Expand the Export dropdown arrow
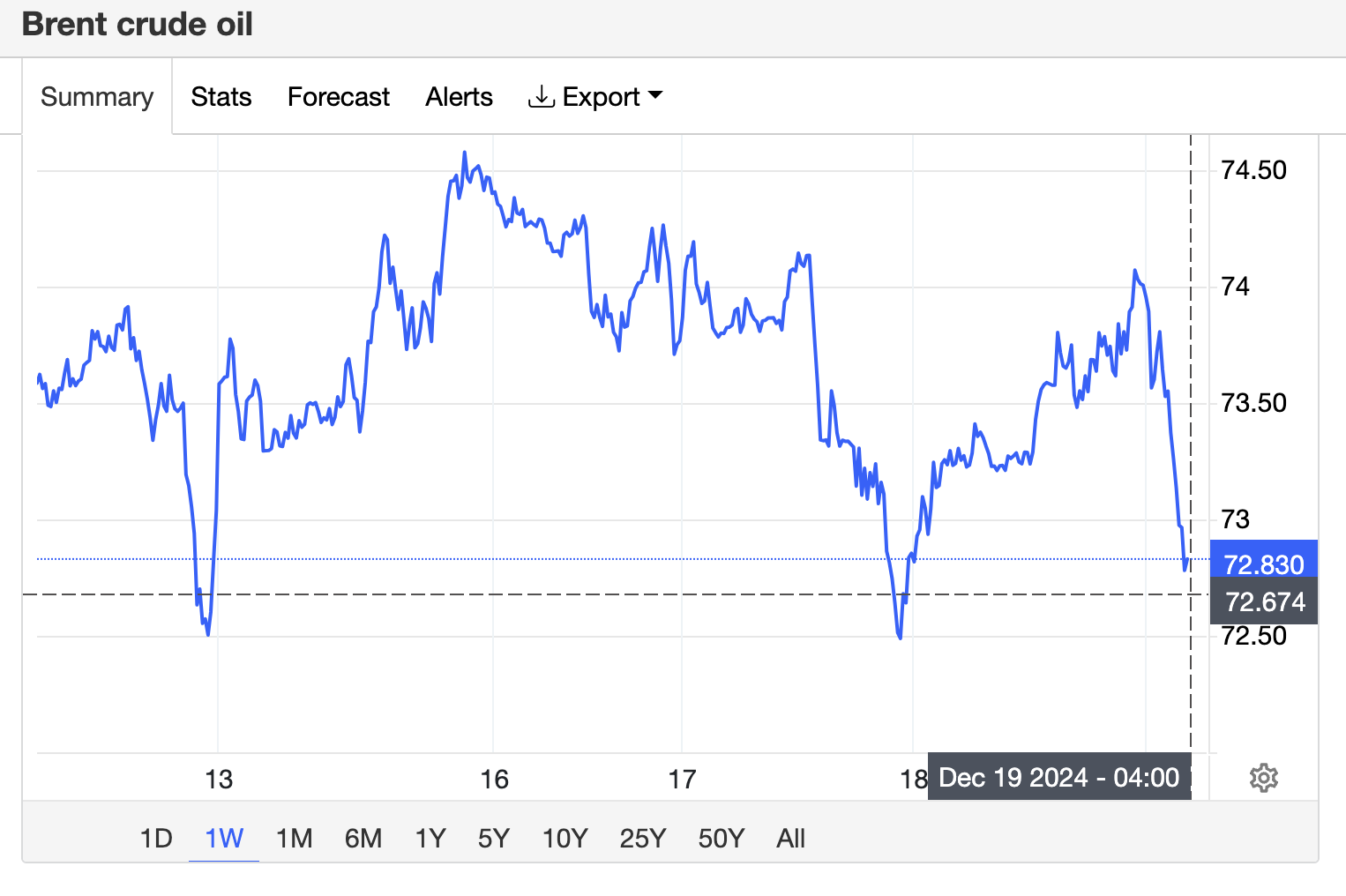Viewport: 1346px width, 896px height. coord(654,95)
